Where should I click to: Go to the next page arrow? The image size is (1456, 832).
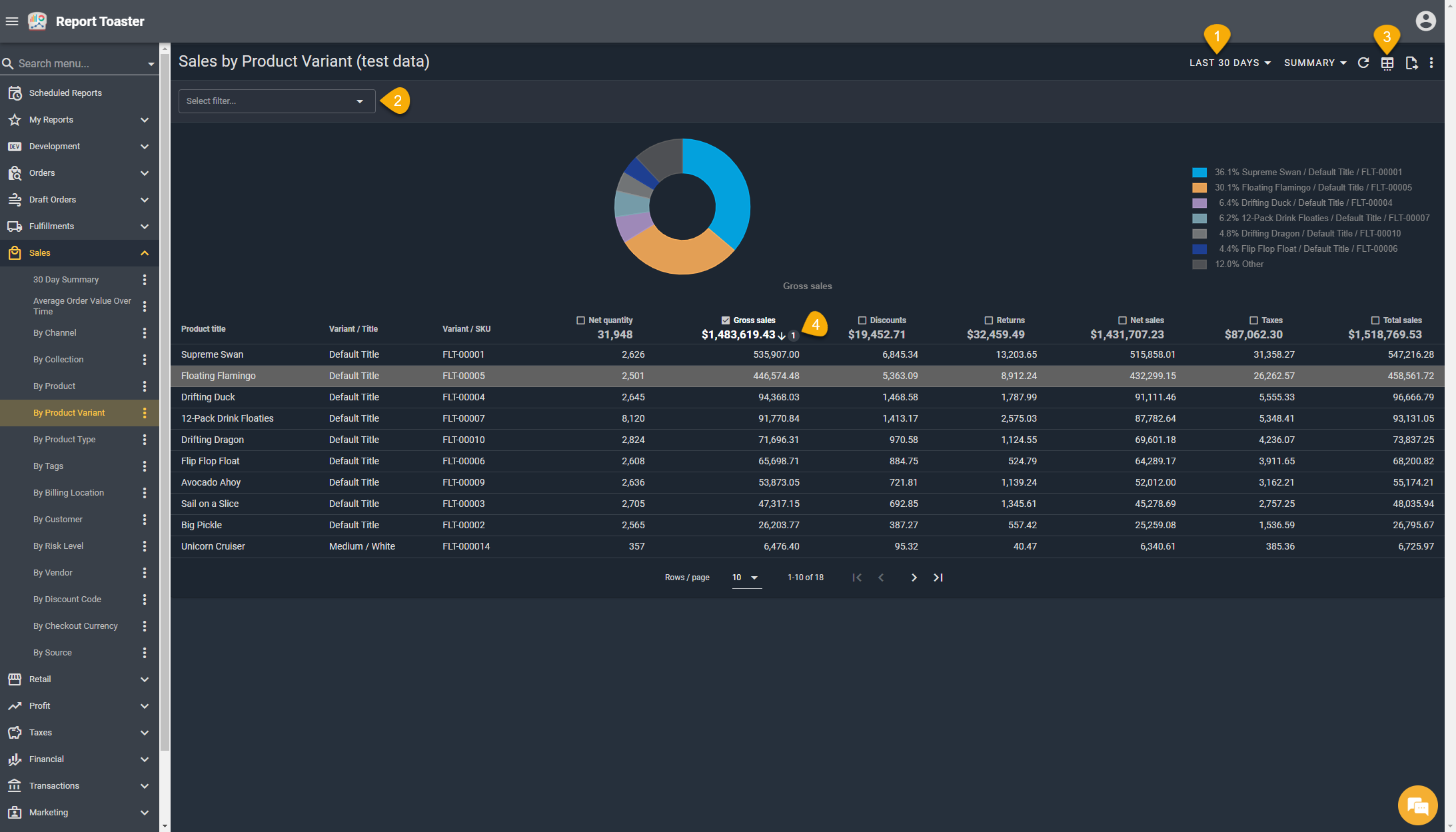point(914,578)
